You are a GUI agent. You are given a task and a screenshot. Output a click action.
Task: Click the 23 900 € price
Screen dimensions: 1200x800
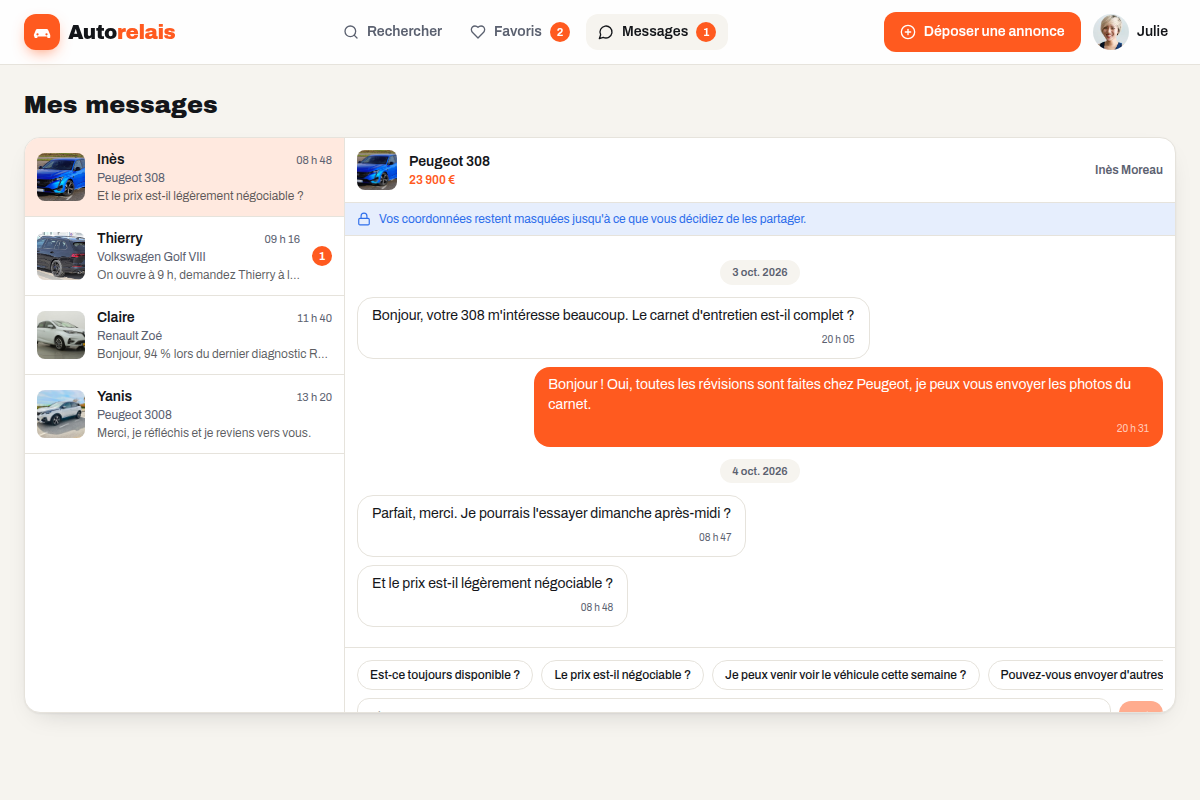432,180
